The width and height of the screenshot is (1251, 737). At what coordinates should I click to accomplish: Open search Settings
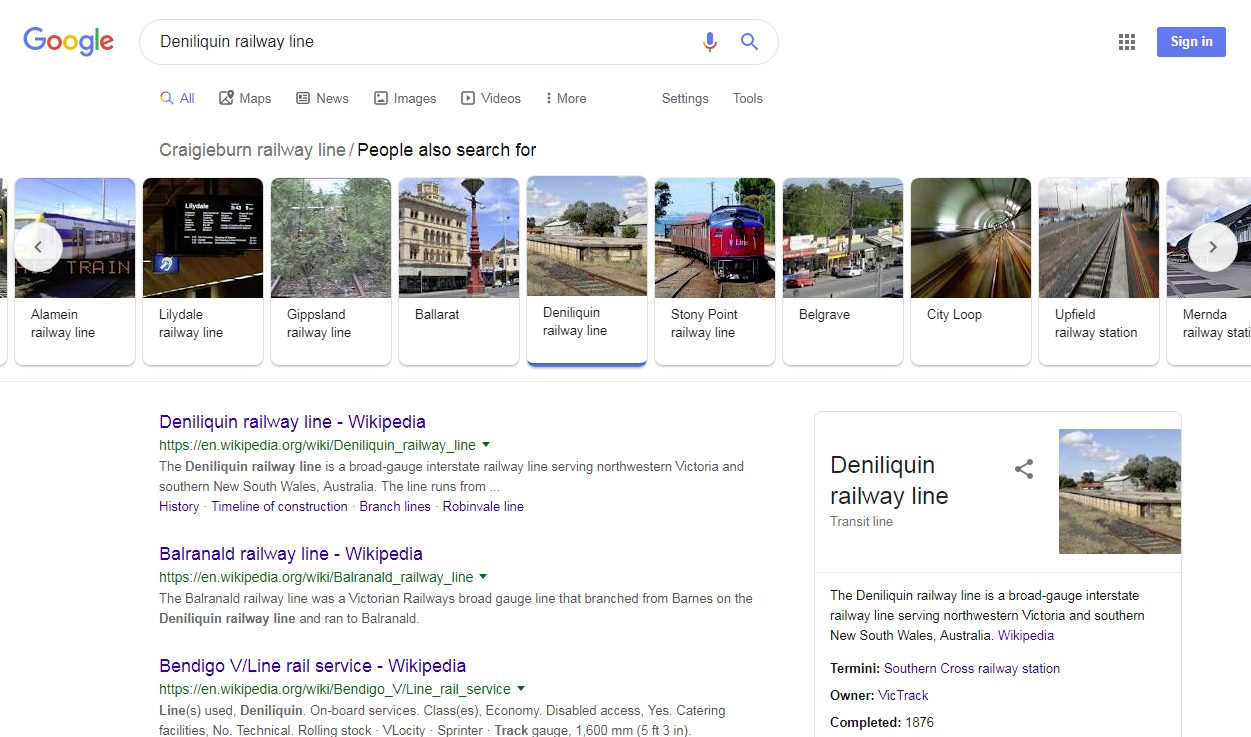point(685,98)
